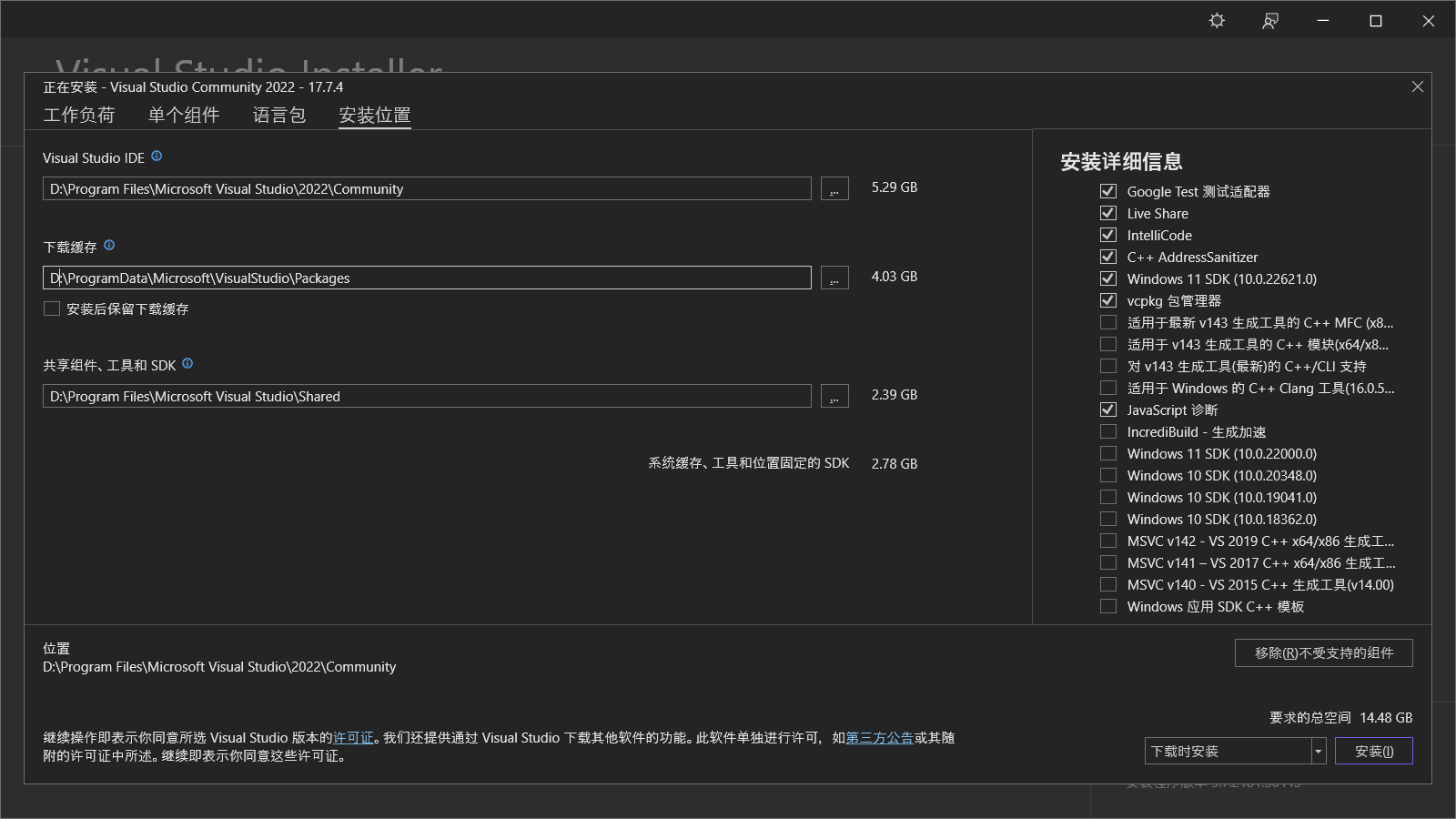Screen dimensions: 1456x819
Task: Open the 下载时安装 dropdown
Action: pos(1235,751)
